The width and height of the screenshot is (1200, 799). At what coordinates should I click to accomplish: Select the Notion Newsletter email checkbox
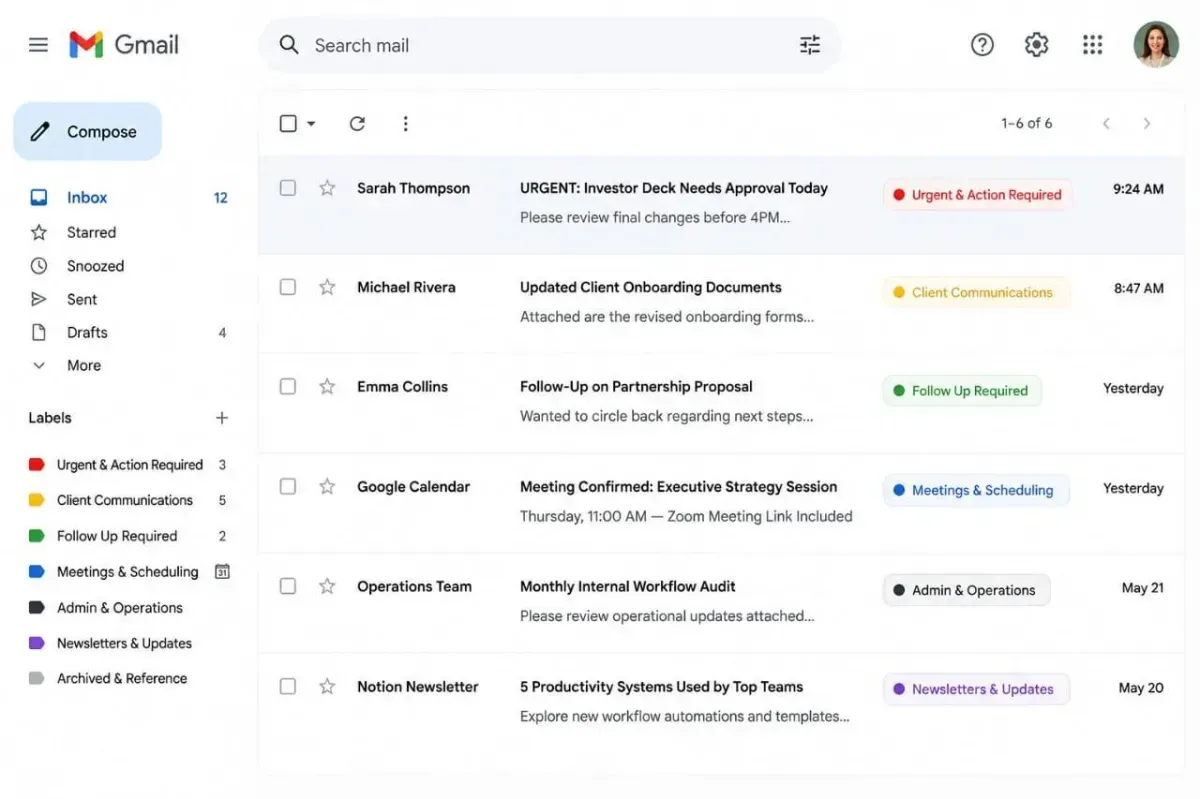click(288, 687)
